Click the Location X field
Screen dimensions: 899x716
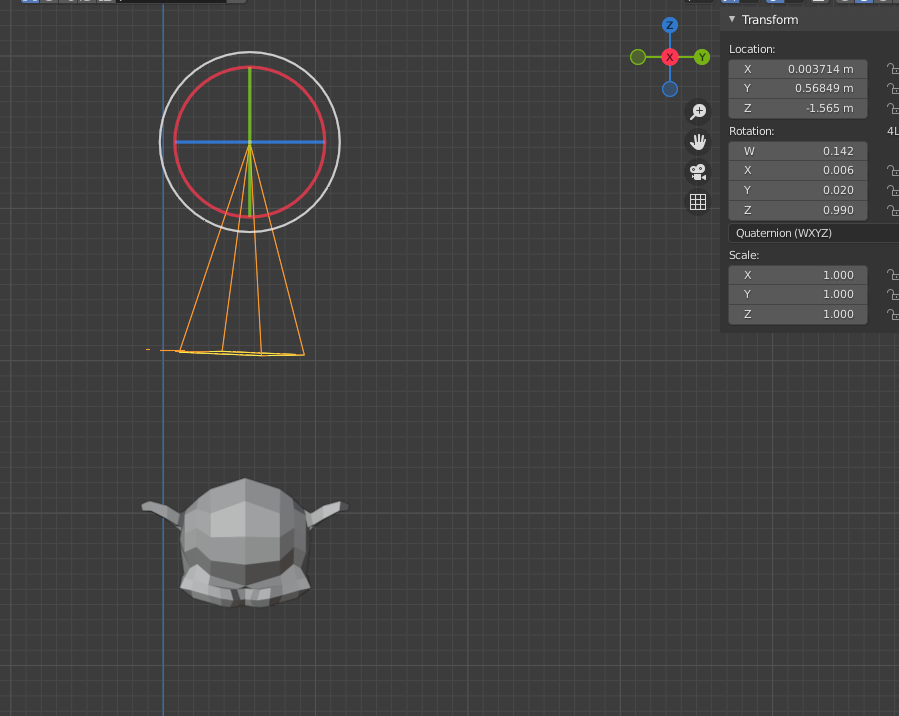click(x=798, y=69)
